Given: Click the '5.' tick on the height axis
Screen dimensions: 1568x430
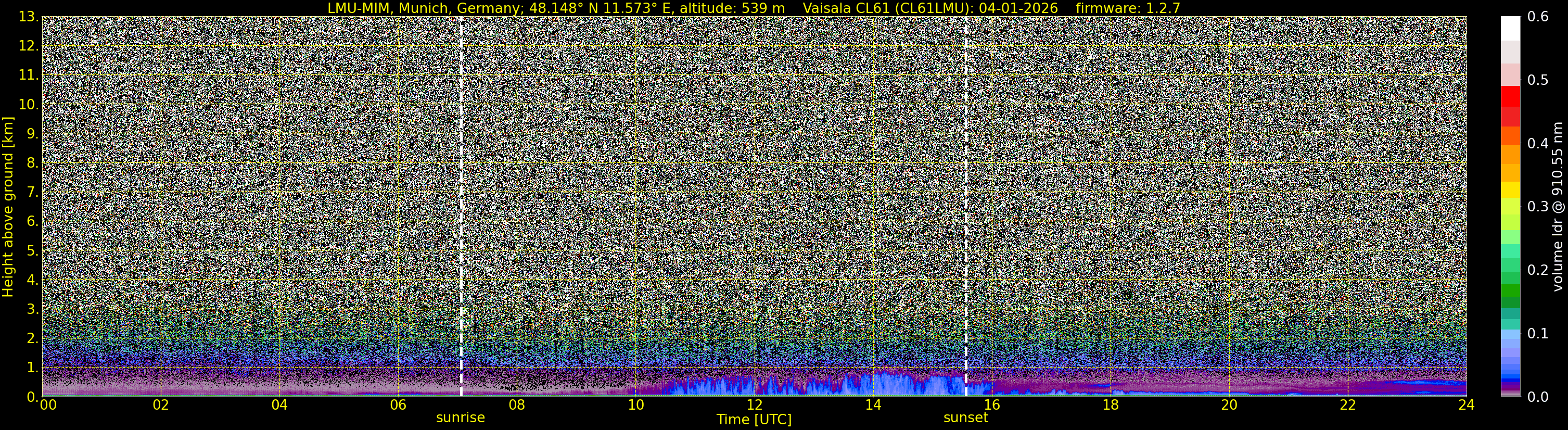Looking at the screenshot, I should [32, 251].
